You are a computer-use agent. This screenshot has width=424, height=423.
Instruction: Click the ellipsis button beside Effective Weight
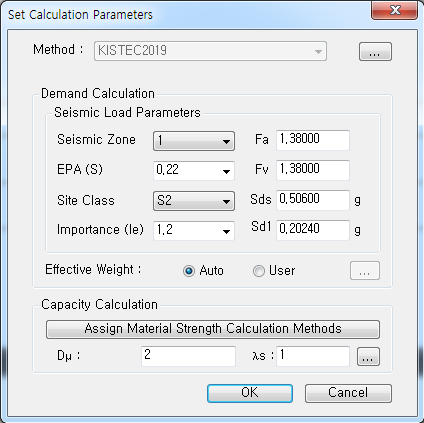(365, 271)
